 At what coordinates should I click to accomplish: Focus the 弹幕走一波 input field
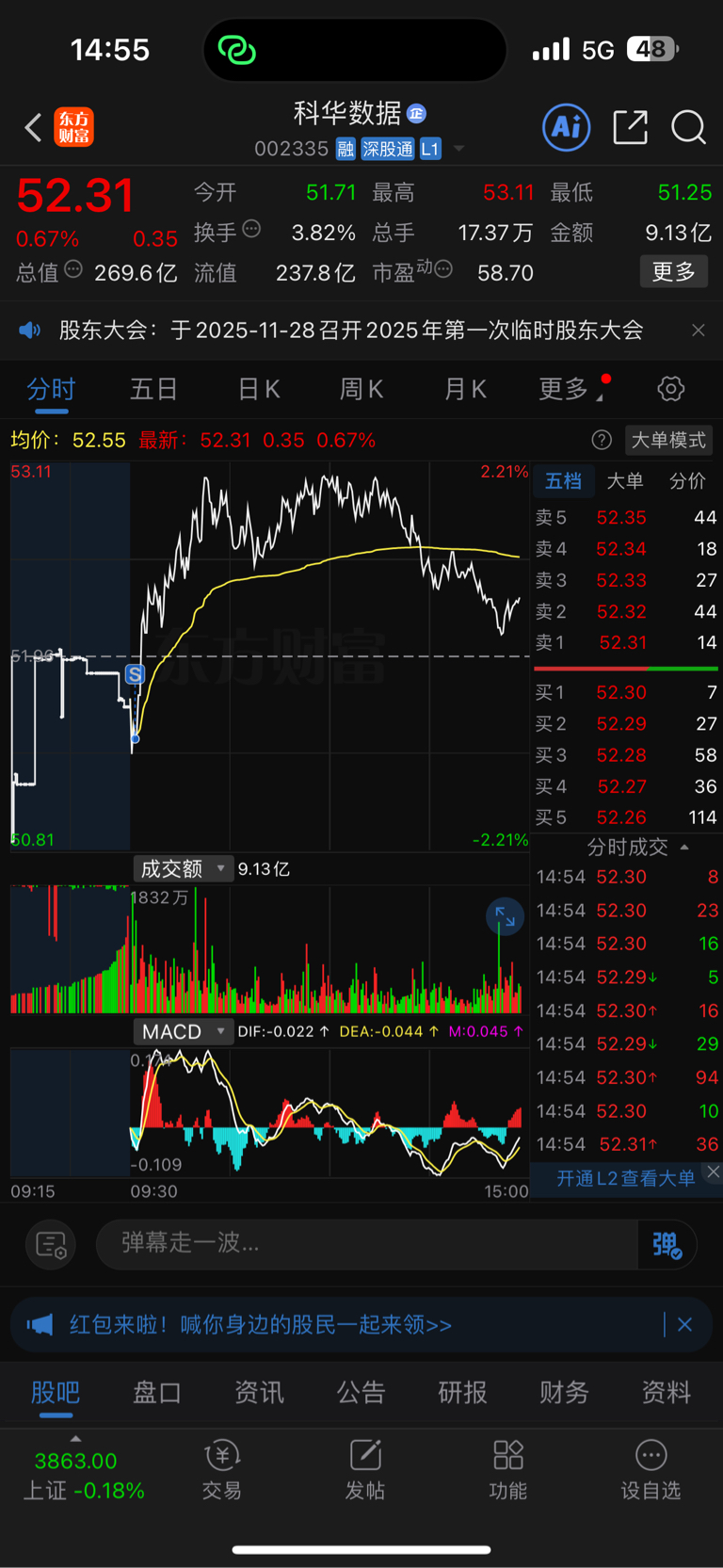tap(367, 1244)
